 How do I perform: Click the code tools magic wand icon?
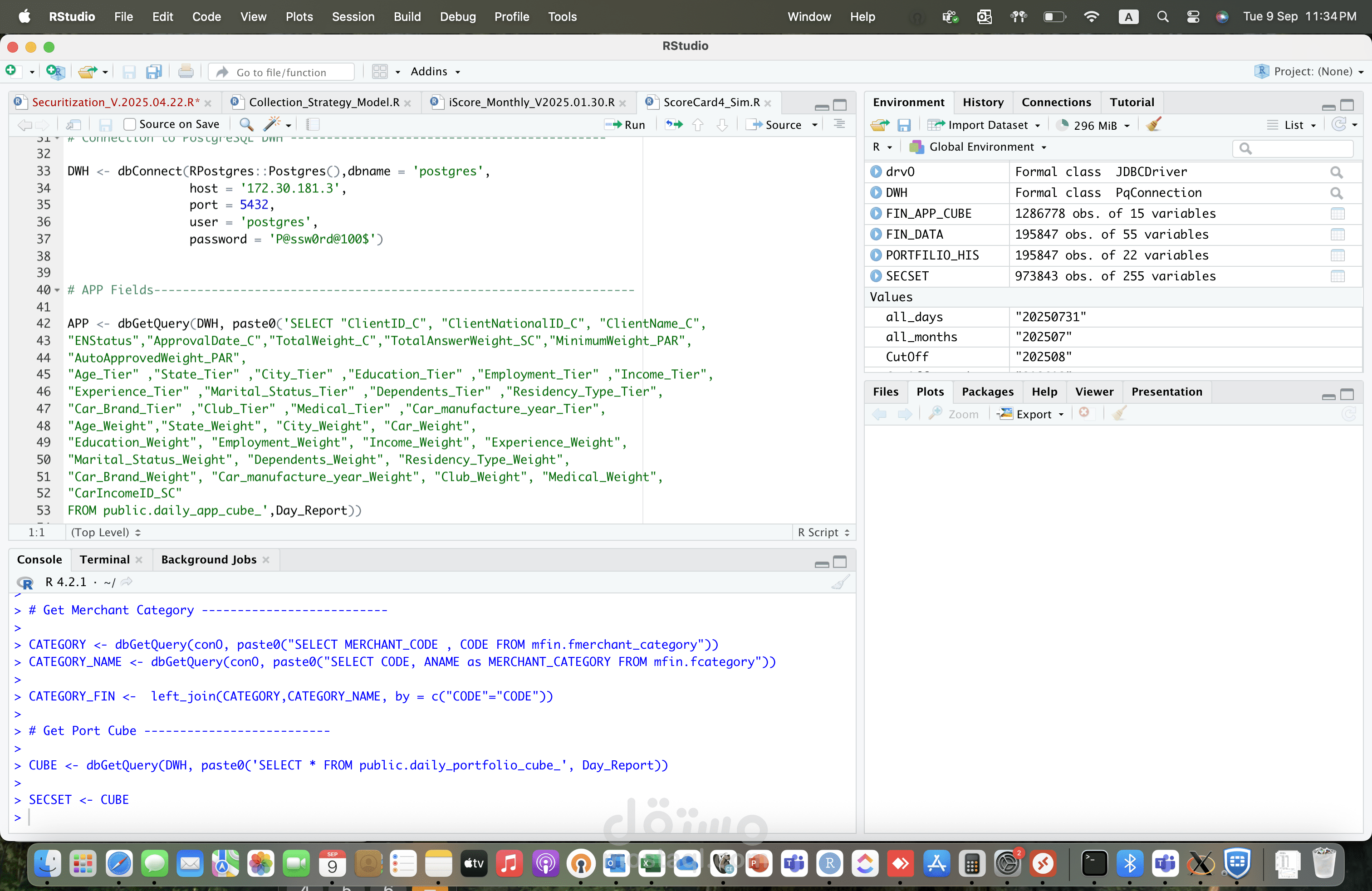point(271,124)
